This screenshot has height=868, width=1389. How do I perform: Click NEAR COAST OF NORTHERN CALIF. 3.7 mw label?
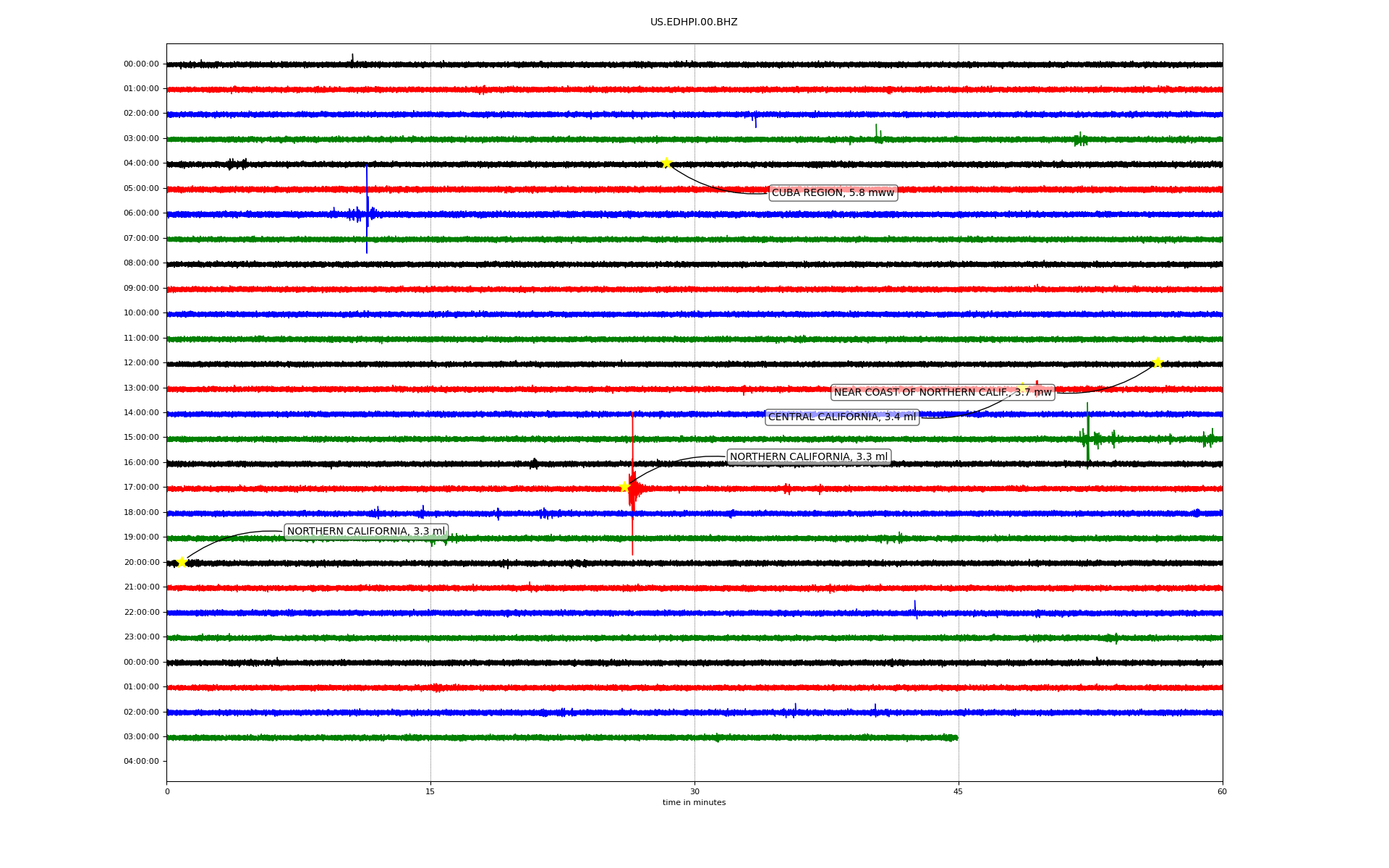point(942,393)
